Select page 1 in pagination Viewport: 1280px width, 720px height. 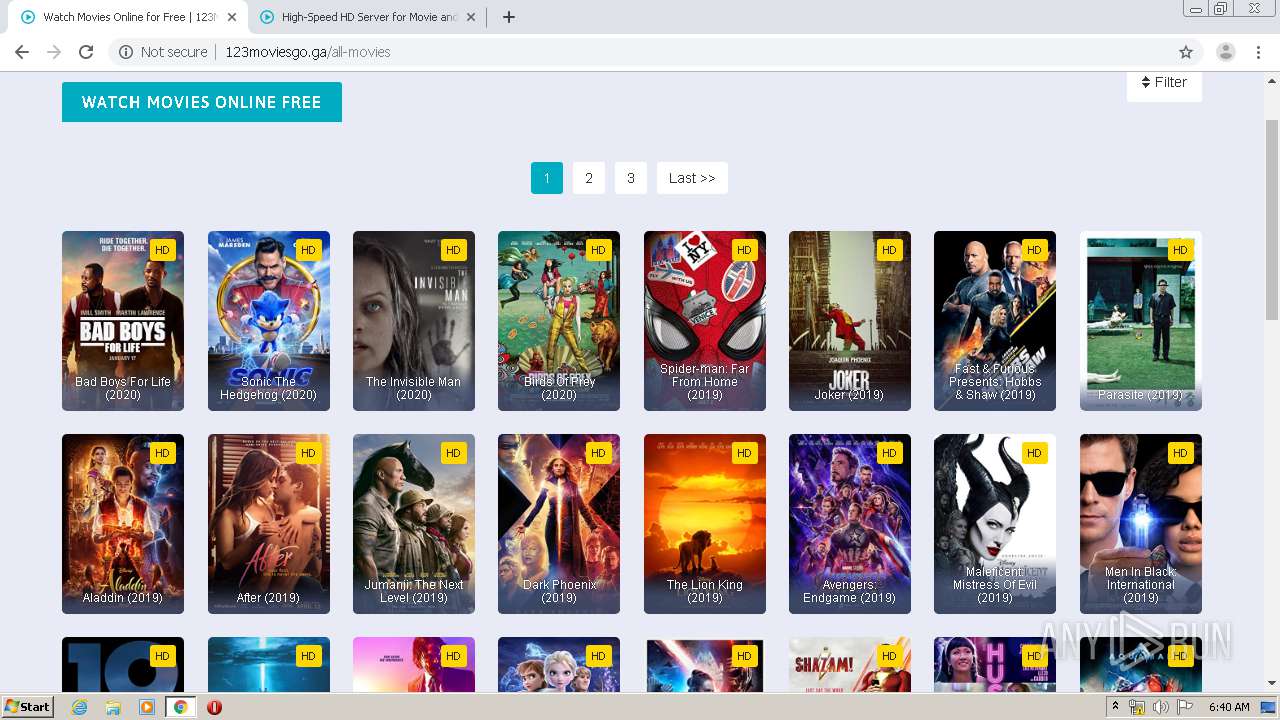[547, 178]
